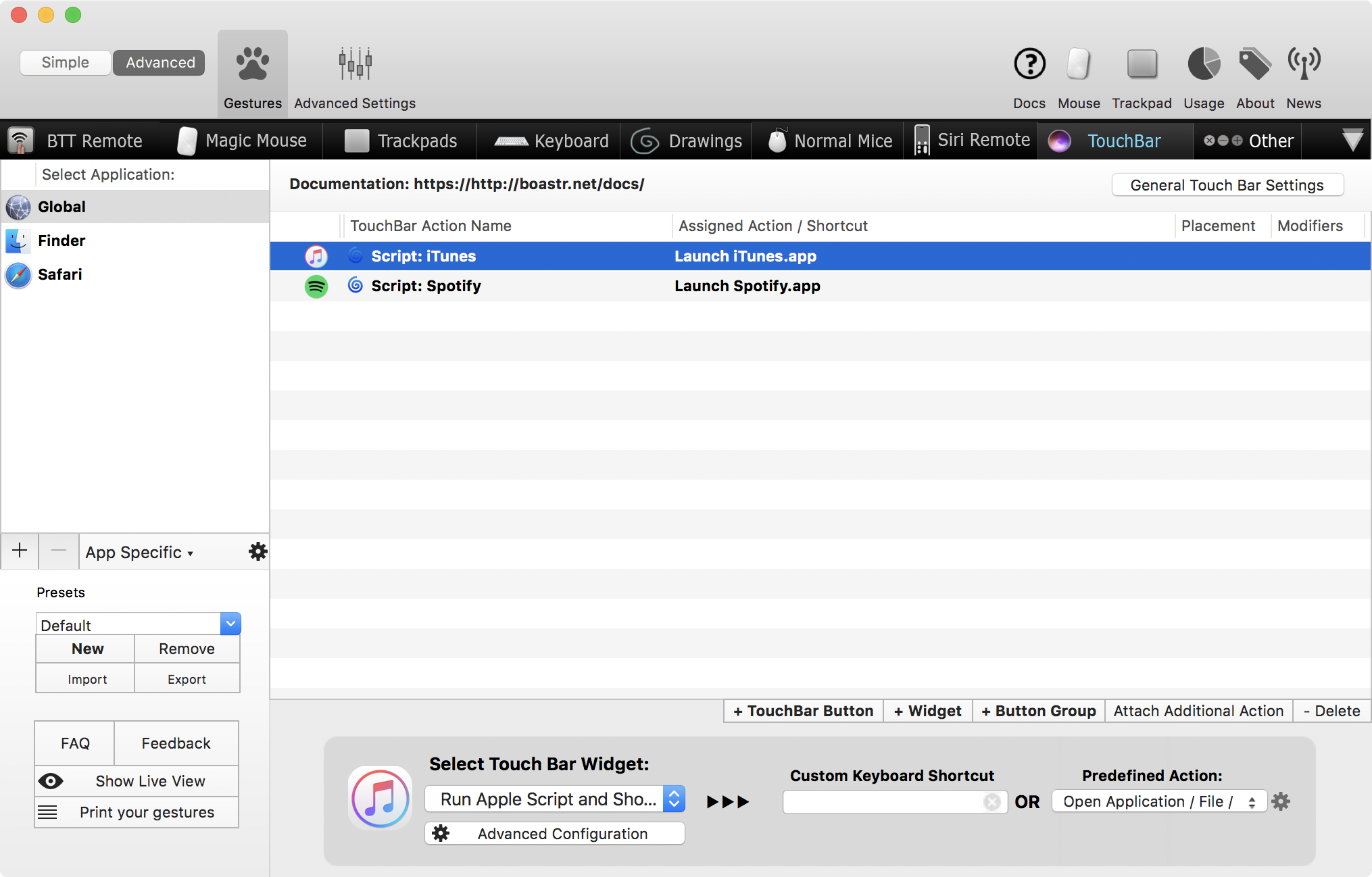
Task: Expand Run Apple Script widget dropdown
Action: 676,800
